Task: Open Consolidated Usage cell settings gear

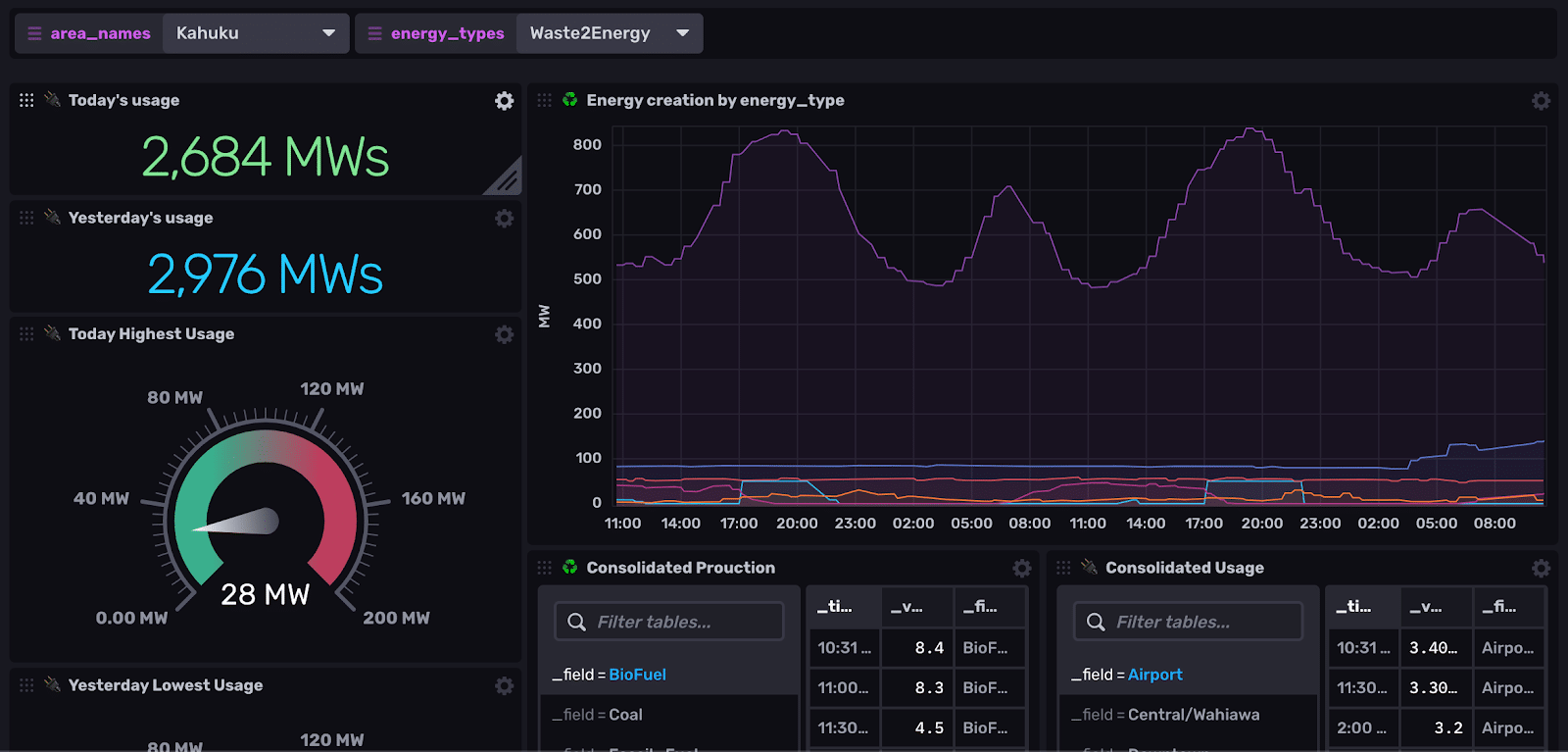Action: [x=1541, y=569]
